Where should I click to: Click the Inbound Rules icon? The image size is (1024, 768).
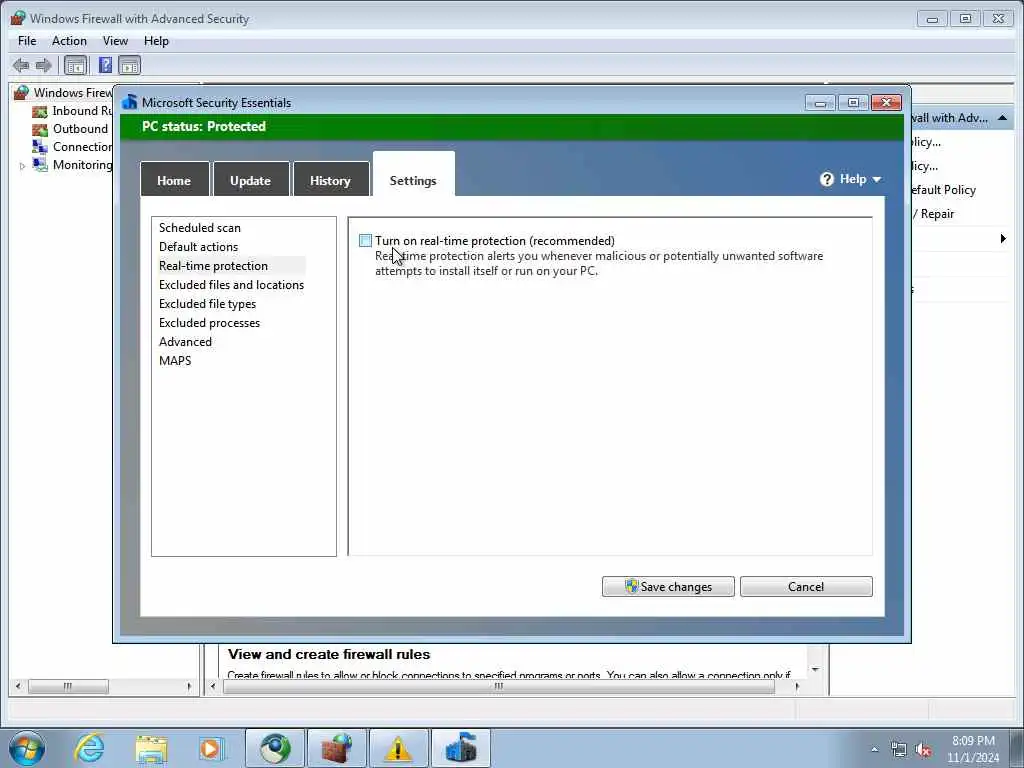click(40, 111)
